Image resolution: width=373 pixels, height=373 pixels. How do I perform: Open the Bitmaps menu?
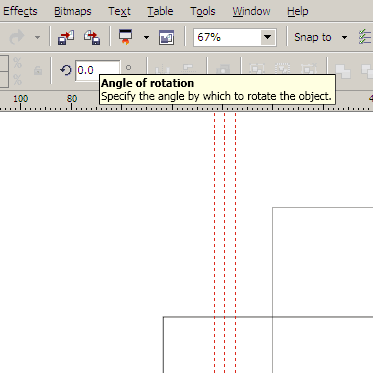(x=73, y=11)
